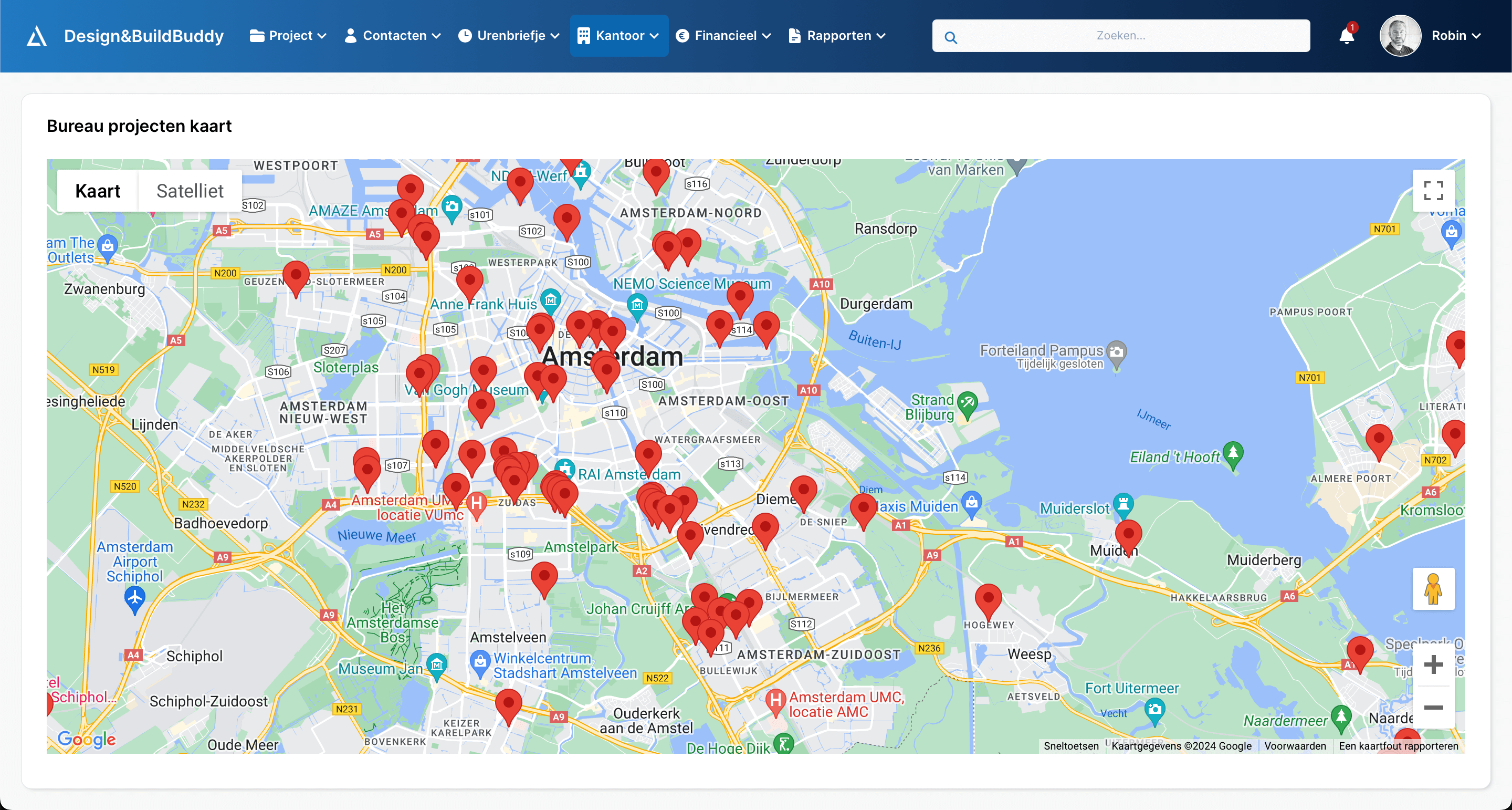Switch map to Satelliet view
1512x810 pixels.
pos(190,191)
